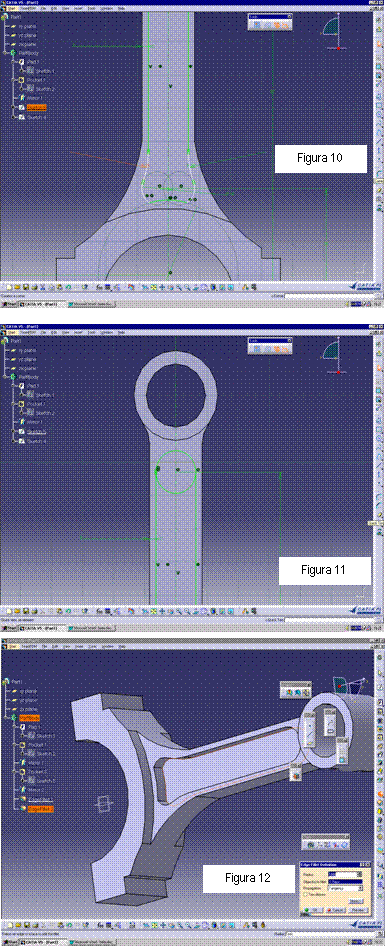Click OK in Edge Fillet Definition dialog
The width and height of the screenshot is (385, 946).
point(312,910)
